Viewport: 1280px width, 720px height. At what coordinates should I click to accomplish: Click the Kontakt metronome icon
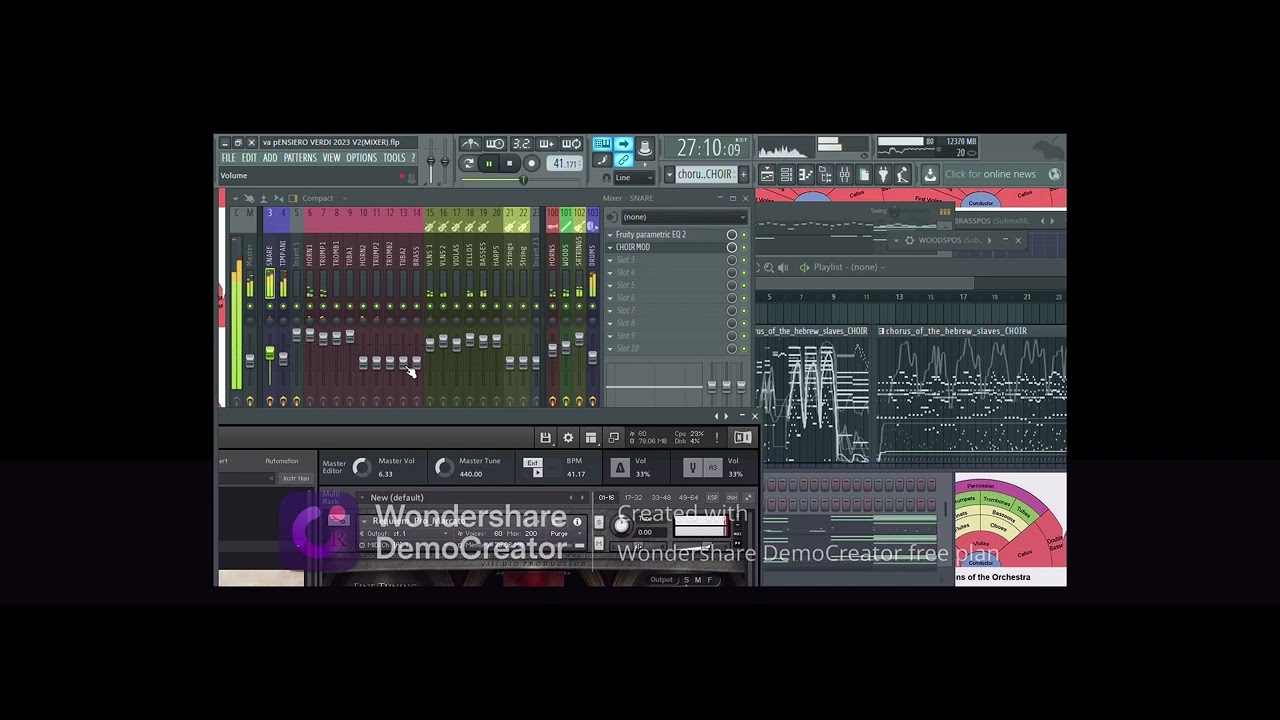point(619,467)
